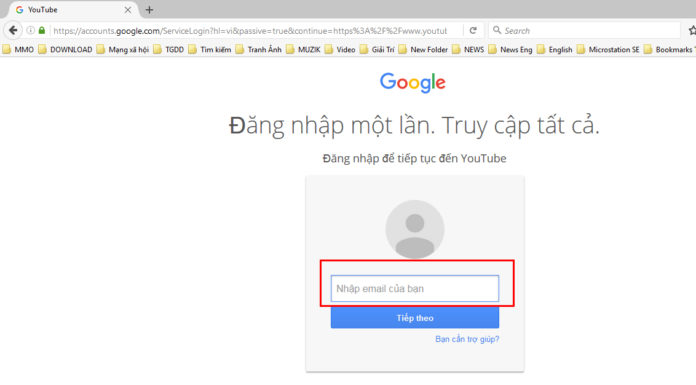Open the MUZIK bookmarks folder
Screen dimensions: 696x385
[303, 49]
